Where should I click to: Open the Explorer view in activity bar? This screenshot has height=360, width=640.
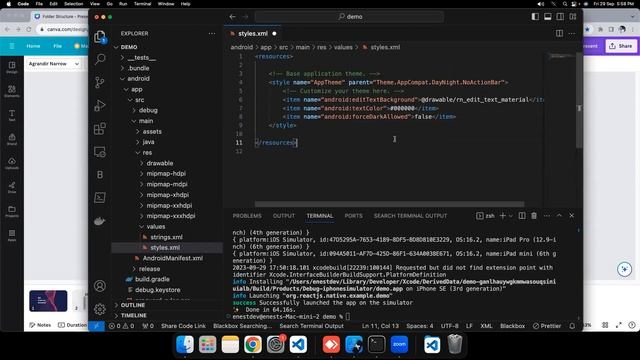(100, 37)
